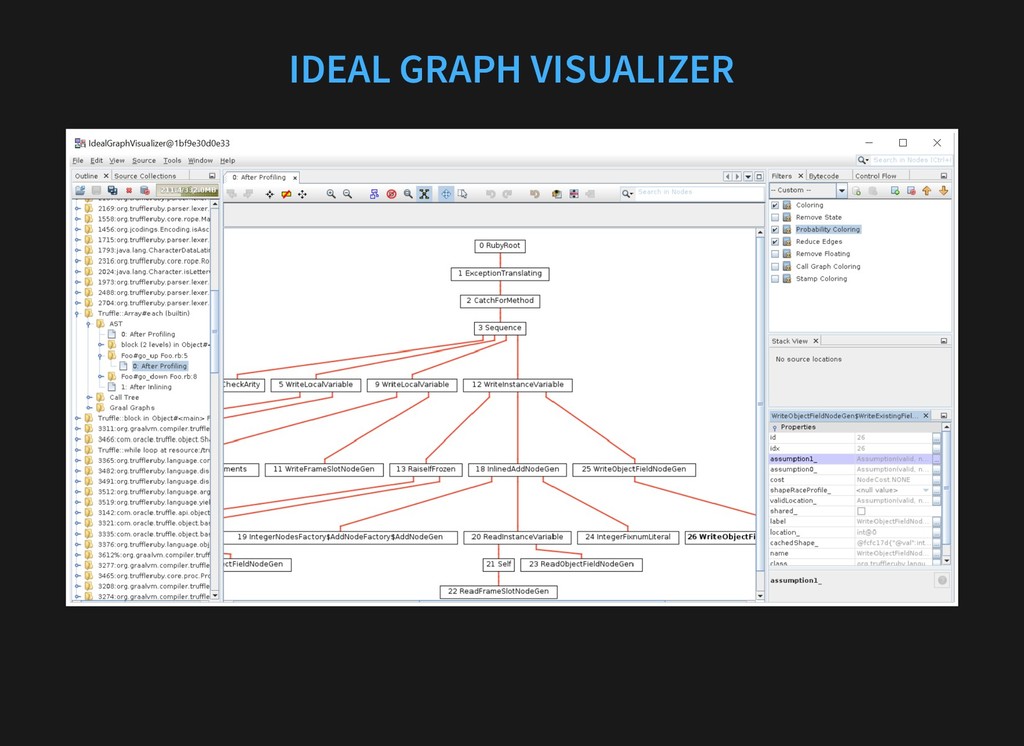Move filter down with orange down arrow
This screenshot has width=1024, height=746.
944,191
